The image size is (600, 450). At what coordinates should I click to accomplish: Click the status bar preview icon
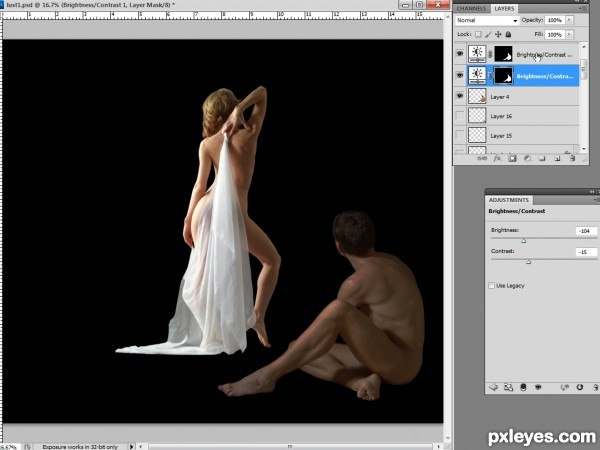coord(28,447)
